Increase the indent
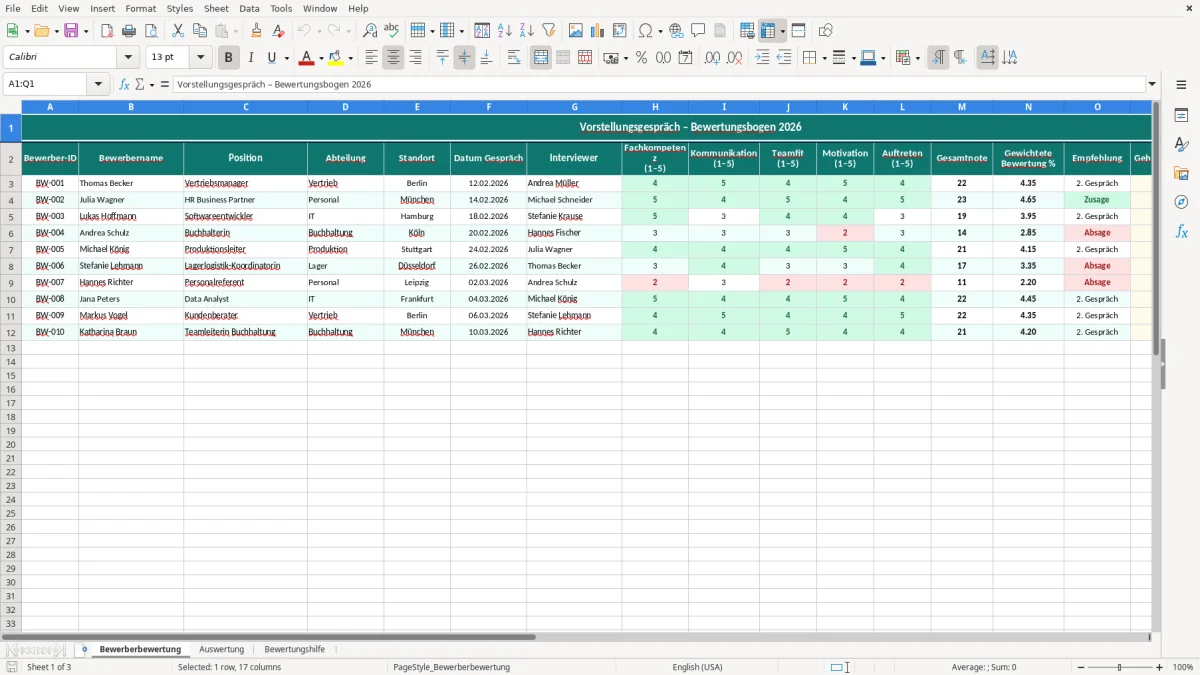The width and height of the screenshot is (1200, 675). [762, 58]
